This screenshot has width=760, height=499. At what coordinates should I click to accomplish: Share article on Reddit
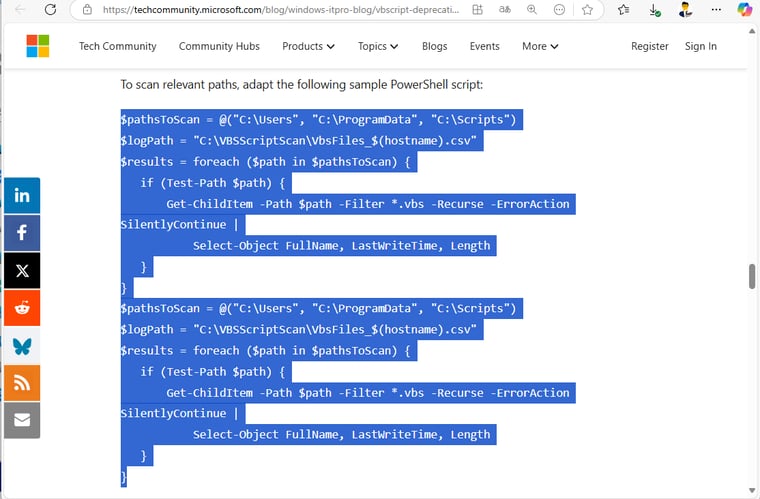click(22, 308)
